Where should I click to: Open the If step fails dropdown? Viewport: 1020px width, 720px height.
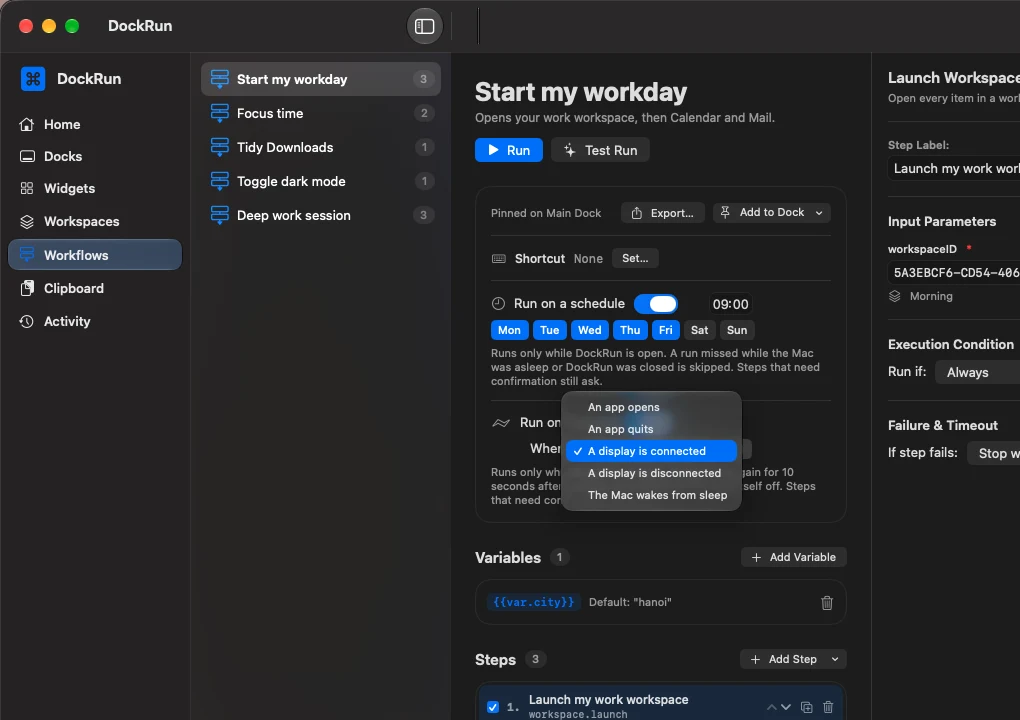pos(994,453)
